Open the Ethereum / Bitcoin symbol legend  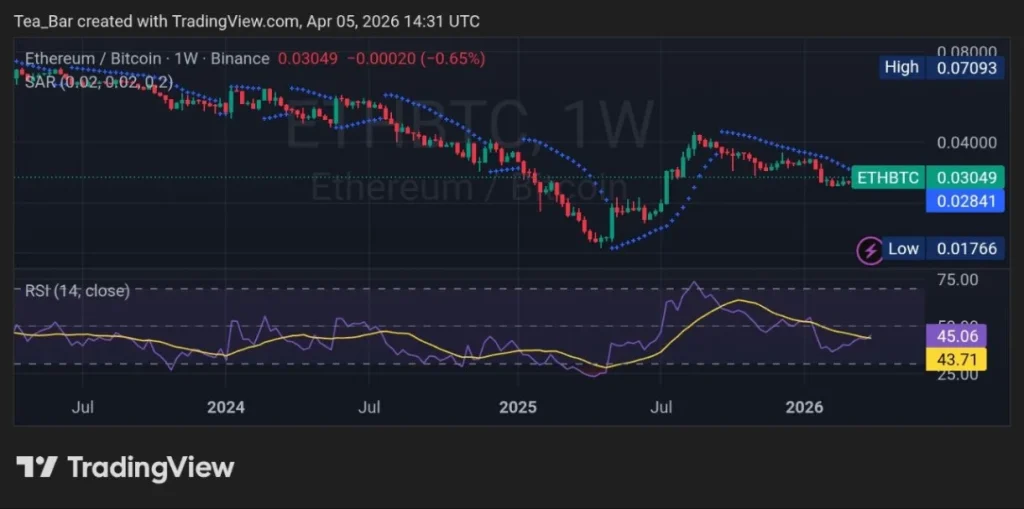tap(147, 59)
